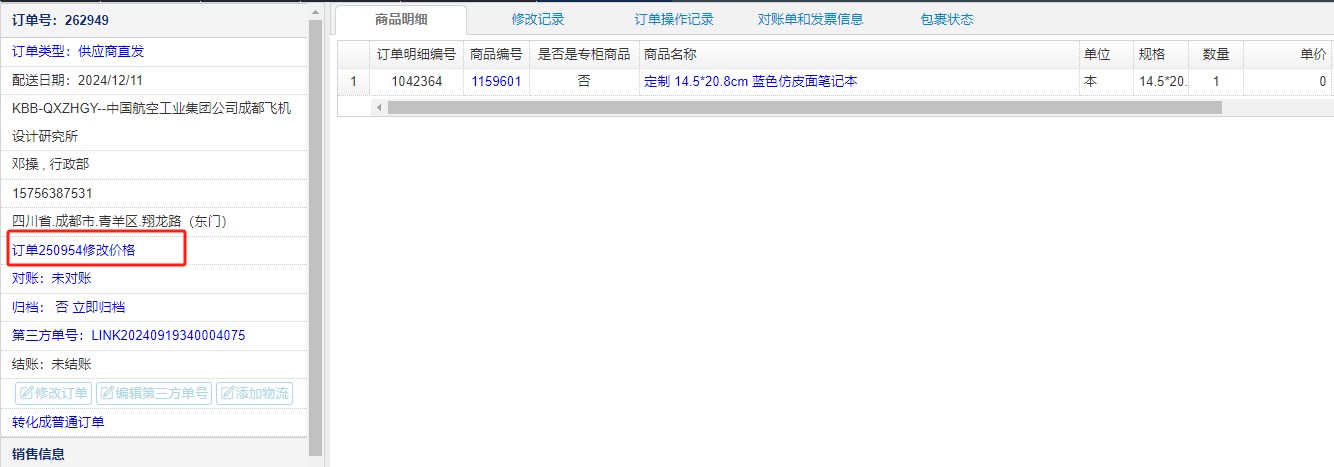1334x467 pixels.
Task: Click the 修改订单 button
Action: click(x=53, y=393)
